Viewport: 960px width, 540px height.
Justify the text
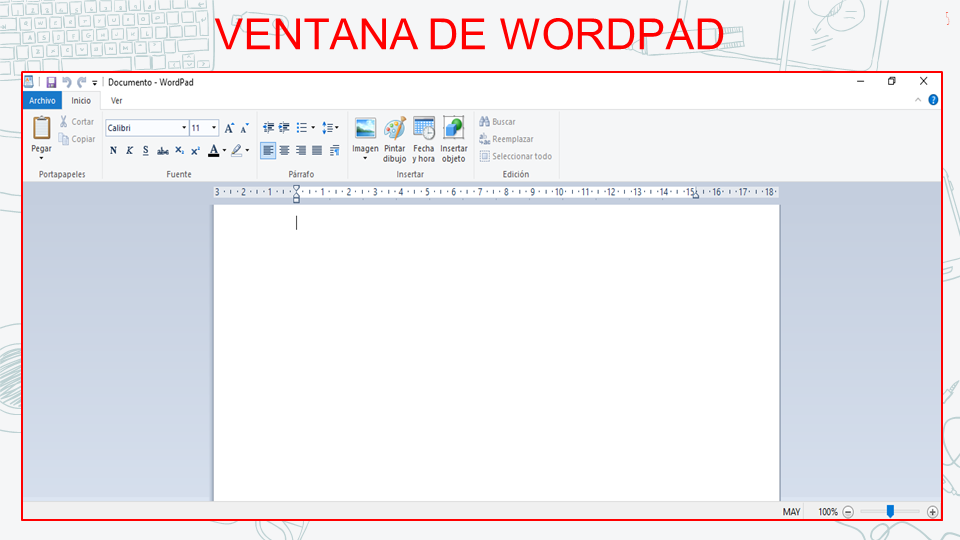coord(317,151)
